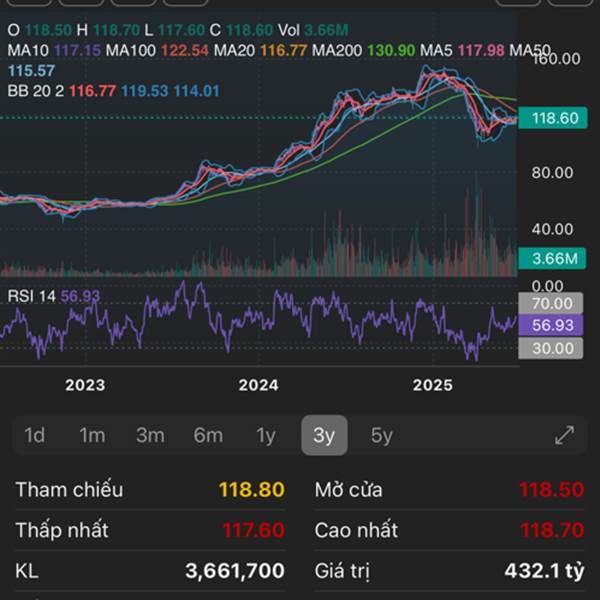Click the Tham chiếu value 118.80
This screenshot has width=600, height=600.
pos(251,489)
